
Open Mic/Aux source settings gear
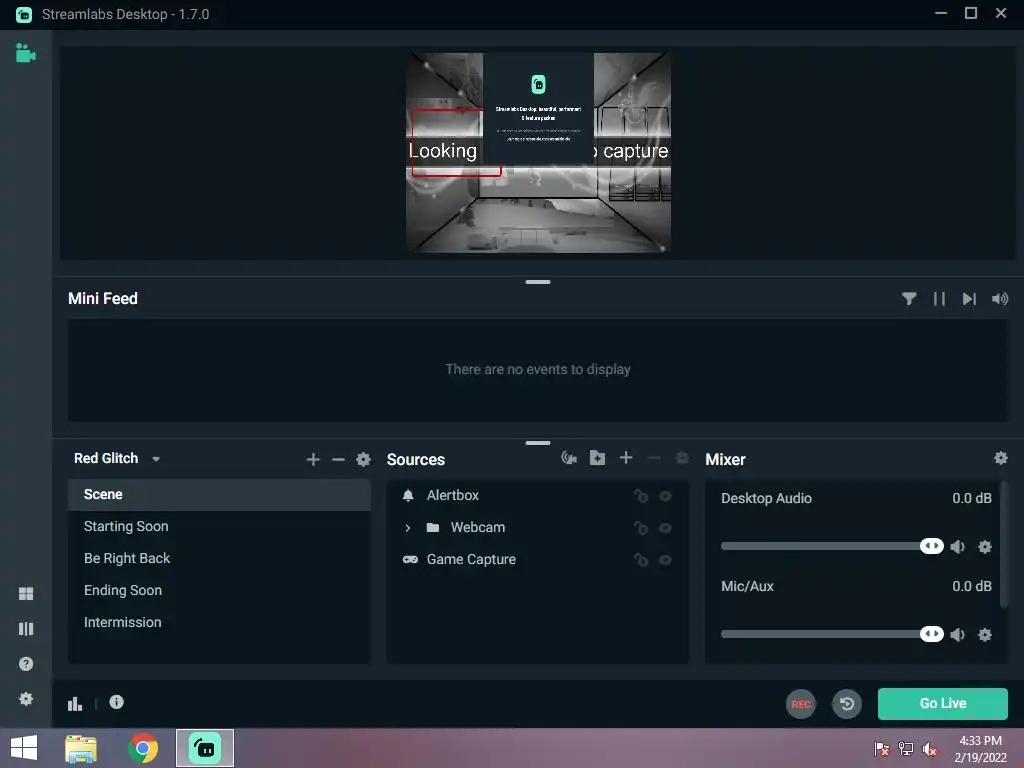[985, 635]
